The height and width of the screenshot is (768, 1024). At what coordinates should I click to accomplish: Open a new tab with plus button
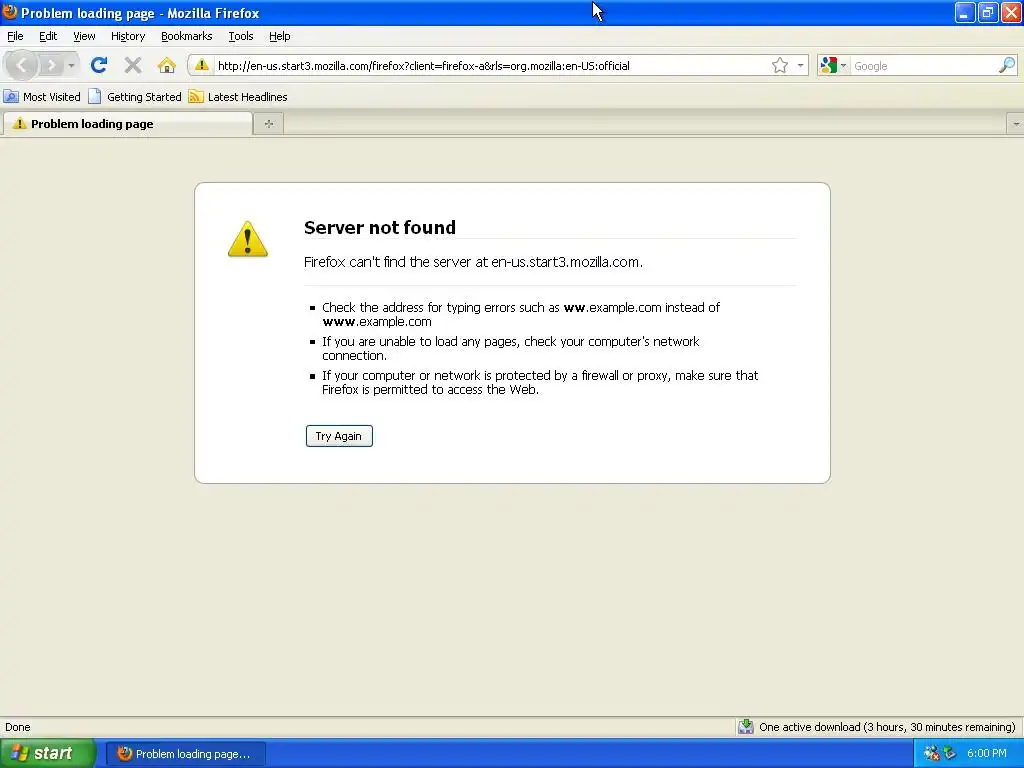coord(268,123)
